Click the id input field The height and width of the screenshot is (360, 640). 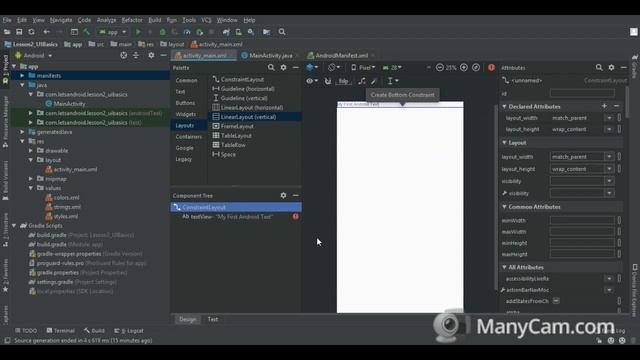coord(582,93)
